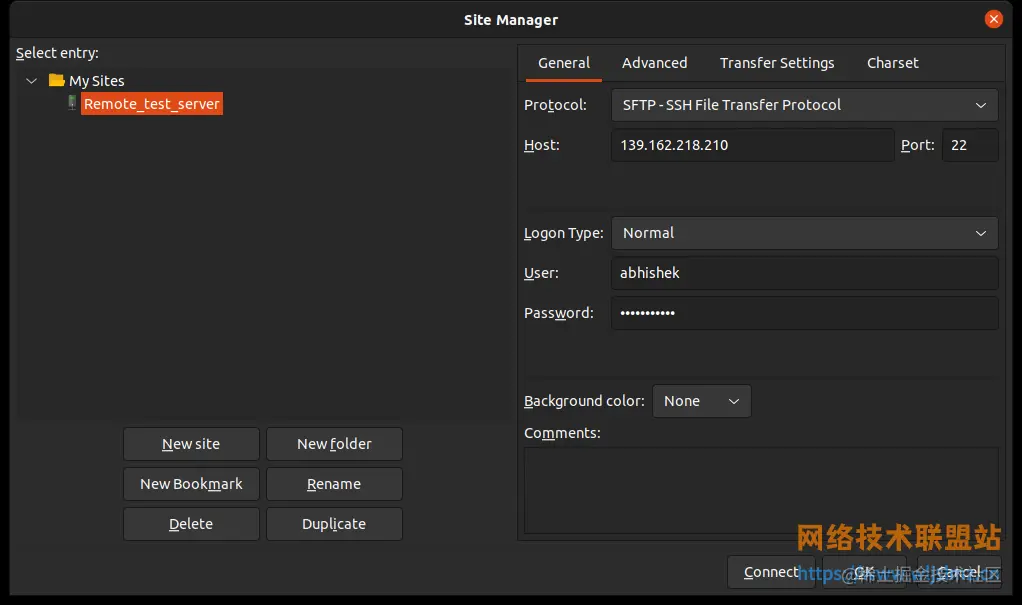The width and height of the screenshot is (1022, 605).
Task: Duplicate the selected site
Action: 334,524
